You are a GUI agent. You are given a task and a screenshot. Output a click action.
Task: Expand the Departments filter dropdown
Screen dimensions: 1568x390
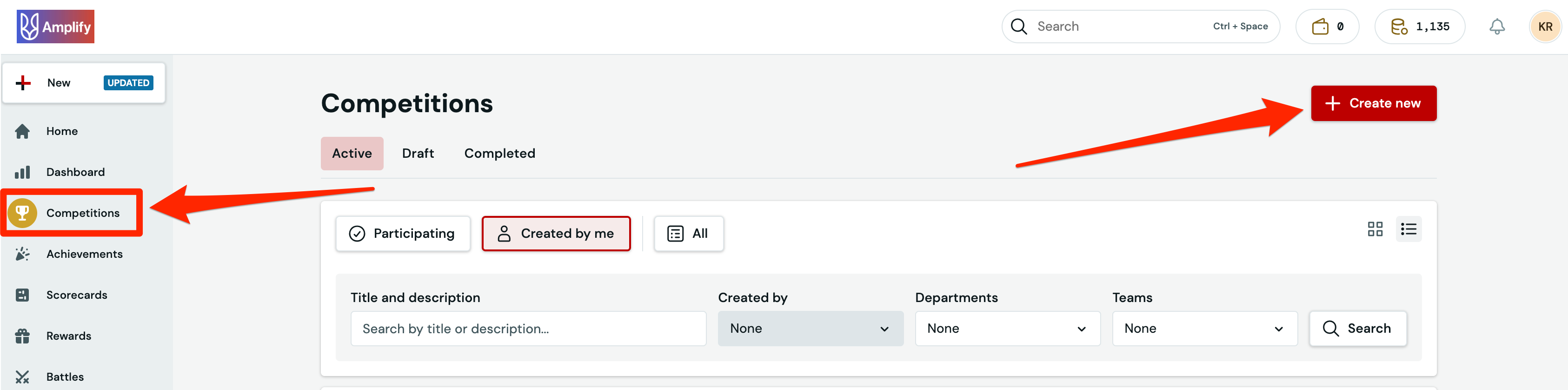click(x=1007, y=328)
